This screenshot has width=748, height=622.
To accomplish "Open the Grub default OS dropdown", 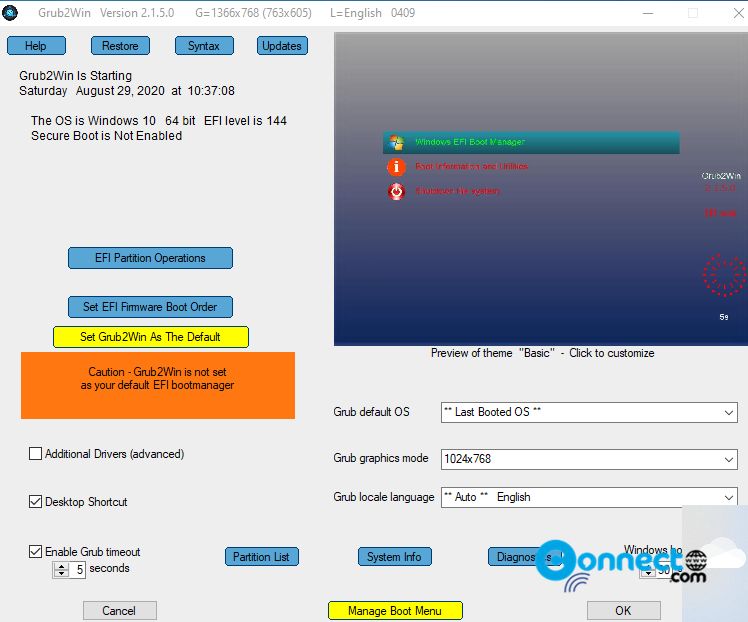I will tap(588, 412).
